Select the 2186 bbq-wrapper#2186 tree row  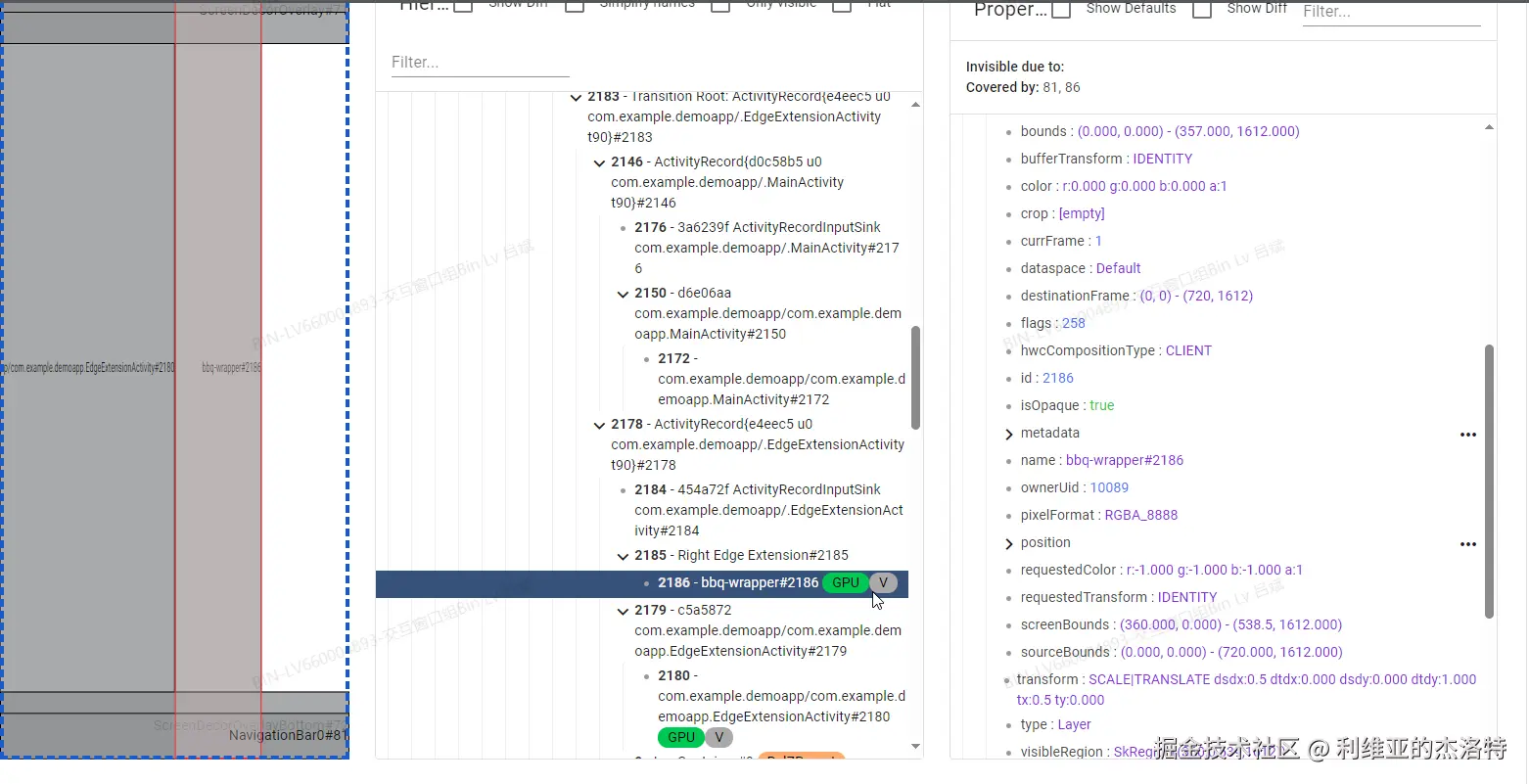642,583
